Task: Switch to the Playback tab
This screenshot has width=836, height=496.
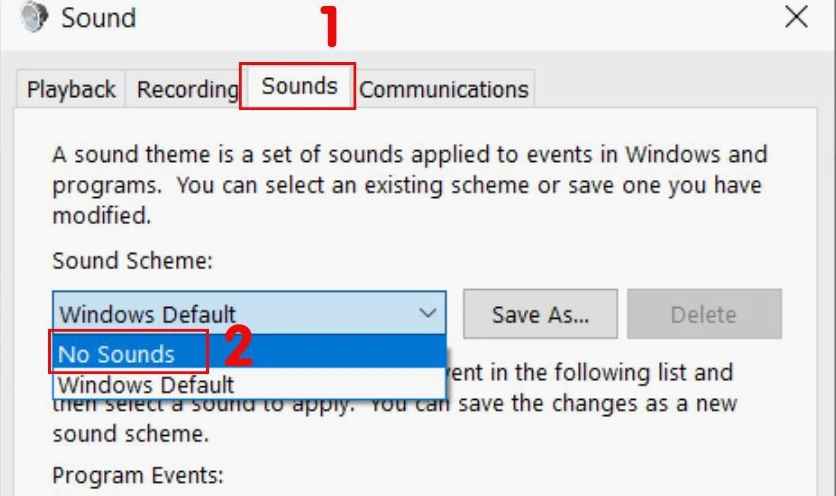Action: pos(71,89)
